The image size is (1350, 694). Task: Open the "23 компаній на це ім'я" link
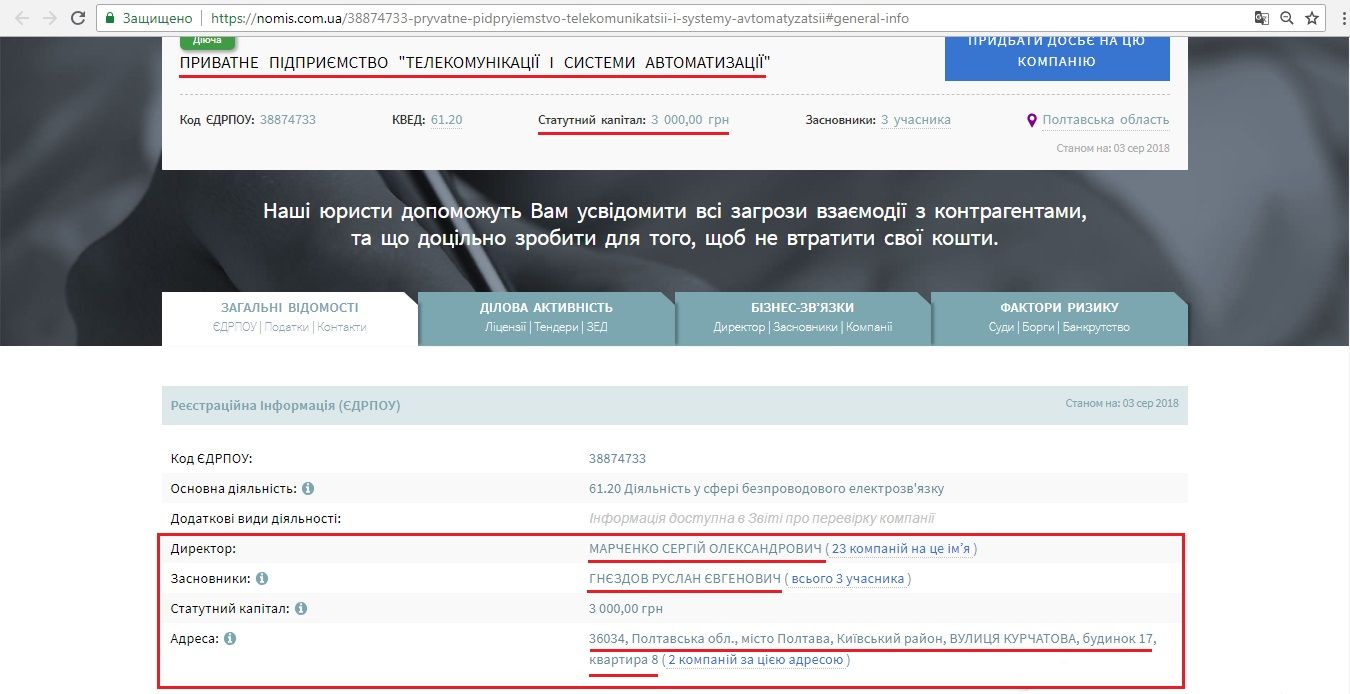coord(903,548)
